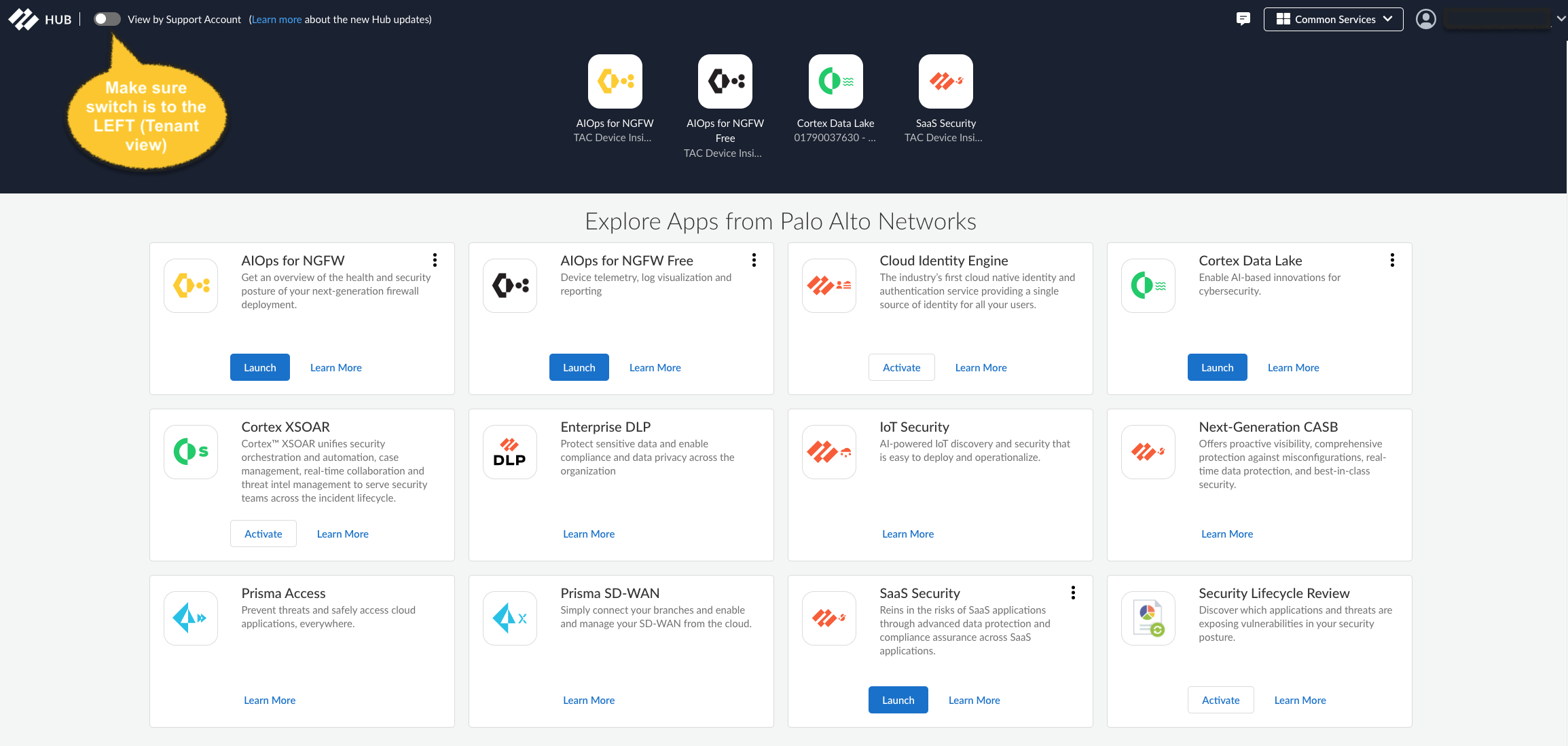Open AIOps for NGFW tile in top bar
1568x746 pixels.
(615, 82)
